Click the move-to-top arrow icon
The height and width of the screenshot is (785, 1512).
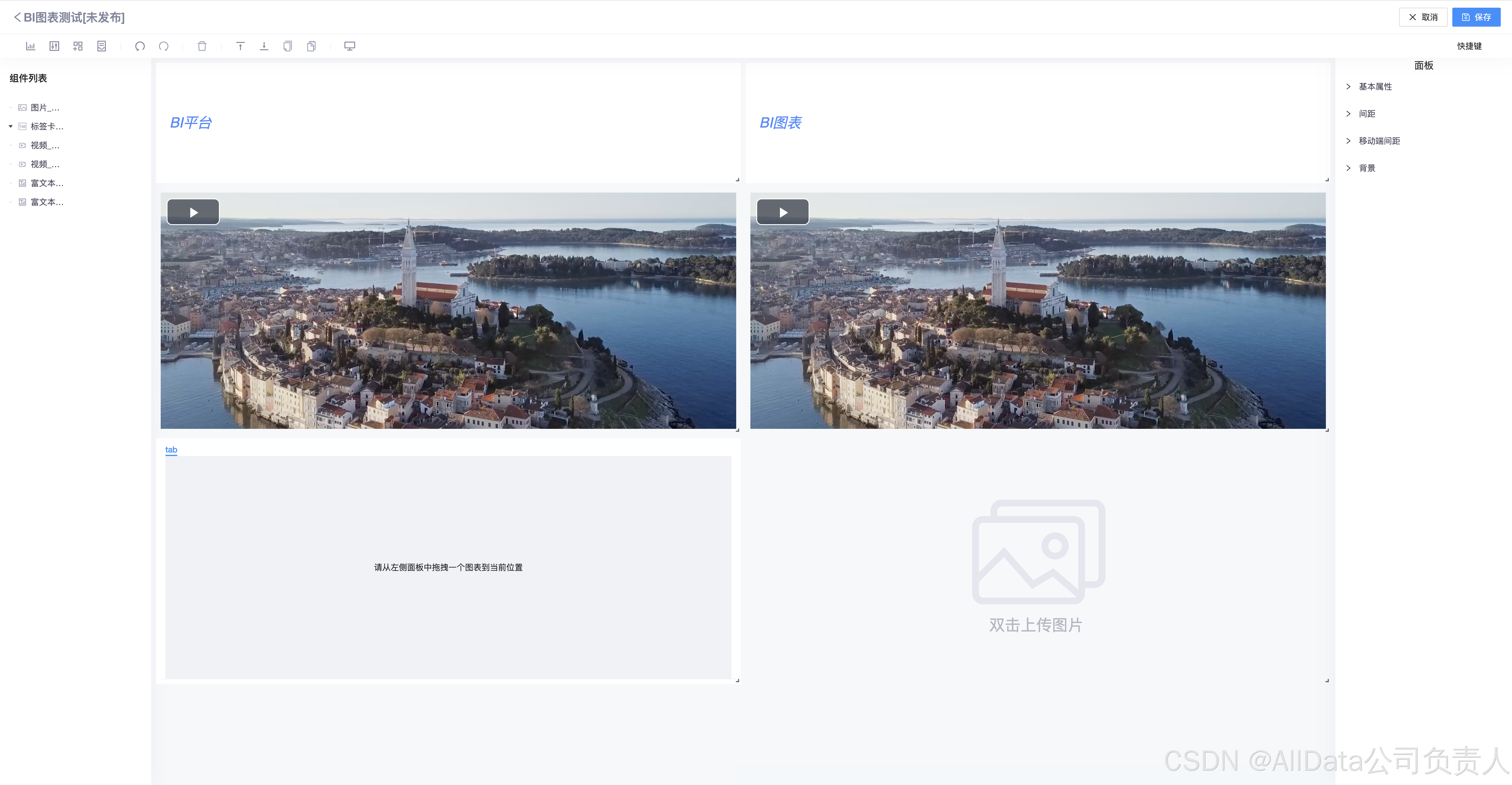(240, 46)
